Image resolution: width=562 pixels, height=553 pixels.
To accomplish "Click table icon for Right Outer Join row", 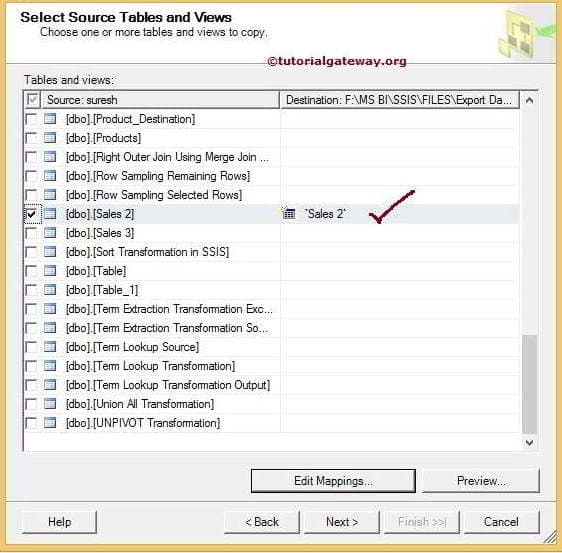I will point(50,157).
